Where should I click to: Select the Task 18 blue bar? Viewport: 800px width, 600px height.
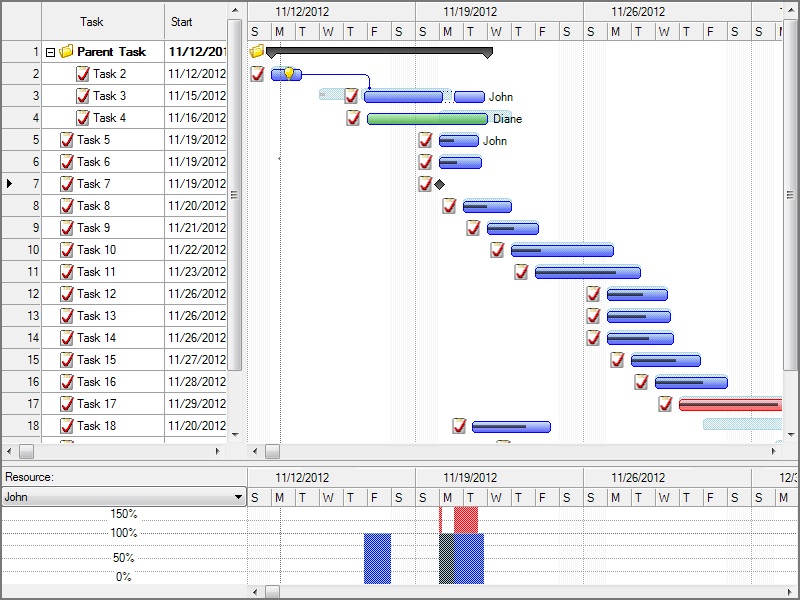(511, 427)
